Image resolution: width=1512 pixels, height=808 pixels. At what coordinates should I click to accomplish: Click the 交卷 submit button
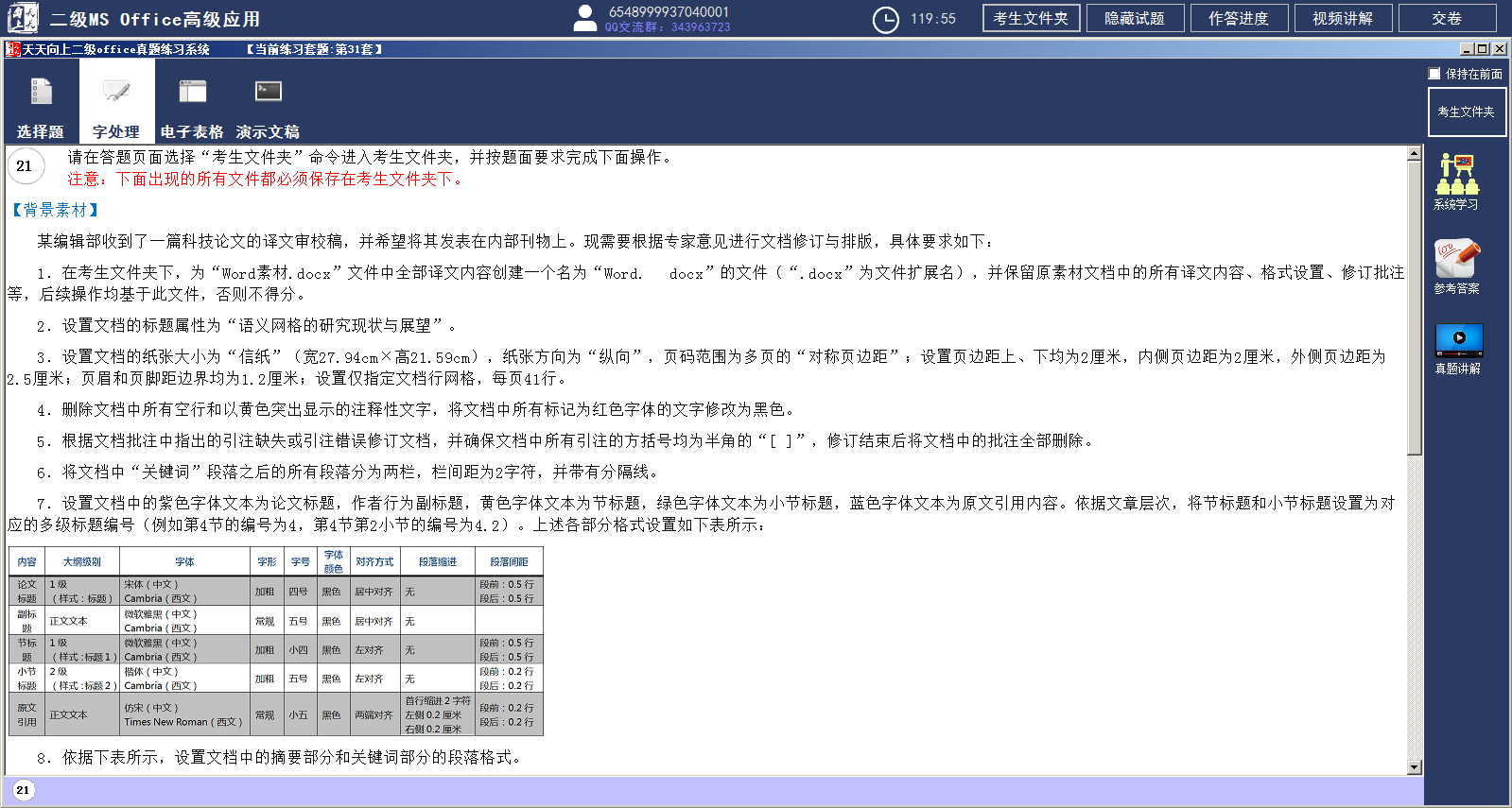[x=1447, y=18]
